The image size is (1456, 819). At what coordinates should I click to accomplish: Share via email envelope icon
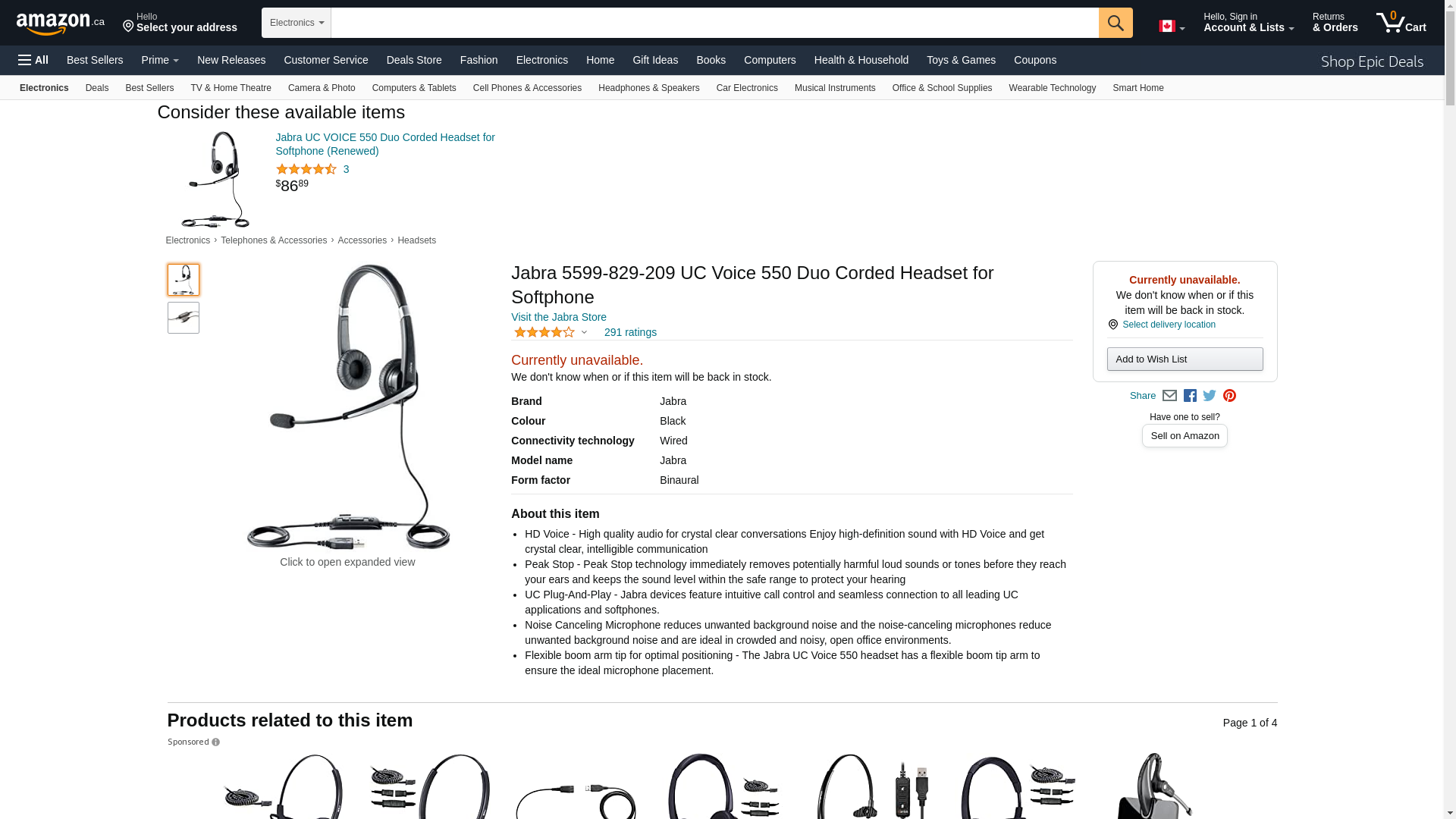(x=1169, y=396)
